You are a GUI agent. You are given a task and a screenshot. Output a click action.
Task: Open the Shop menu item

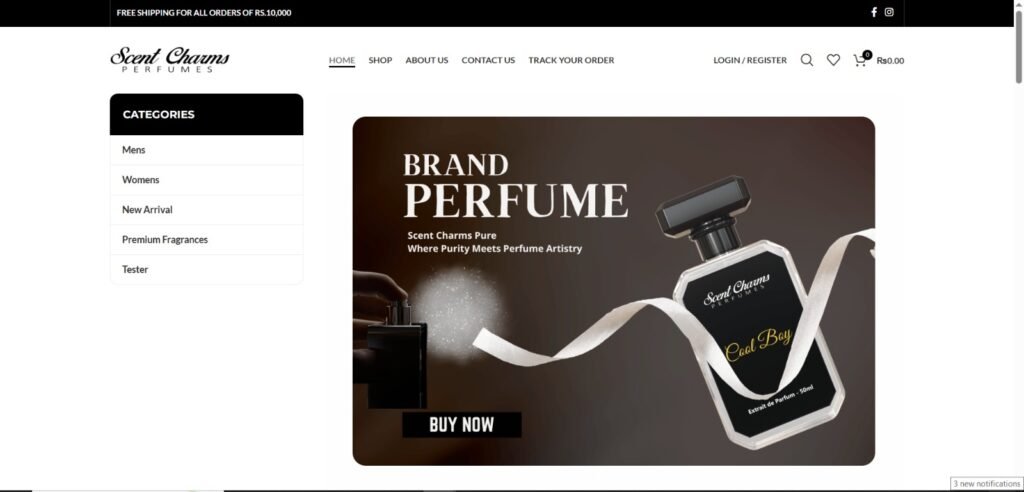click(380, 60)
